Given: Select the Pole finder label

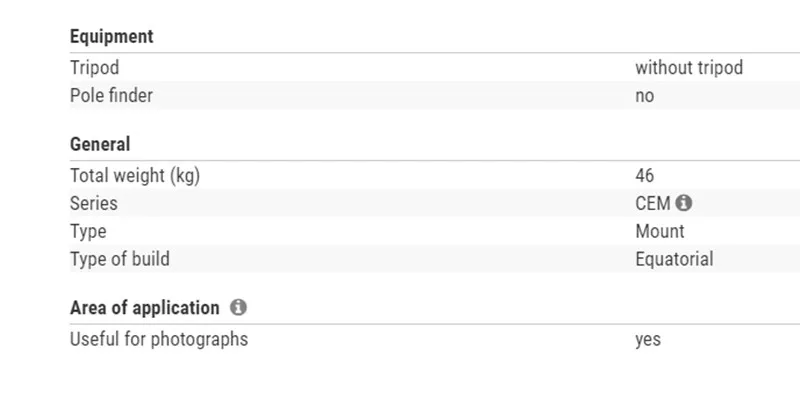Looking at the screenshot, I should 111,95.
